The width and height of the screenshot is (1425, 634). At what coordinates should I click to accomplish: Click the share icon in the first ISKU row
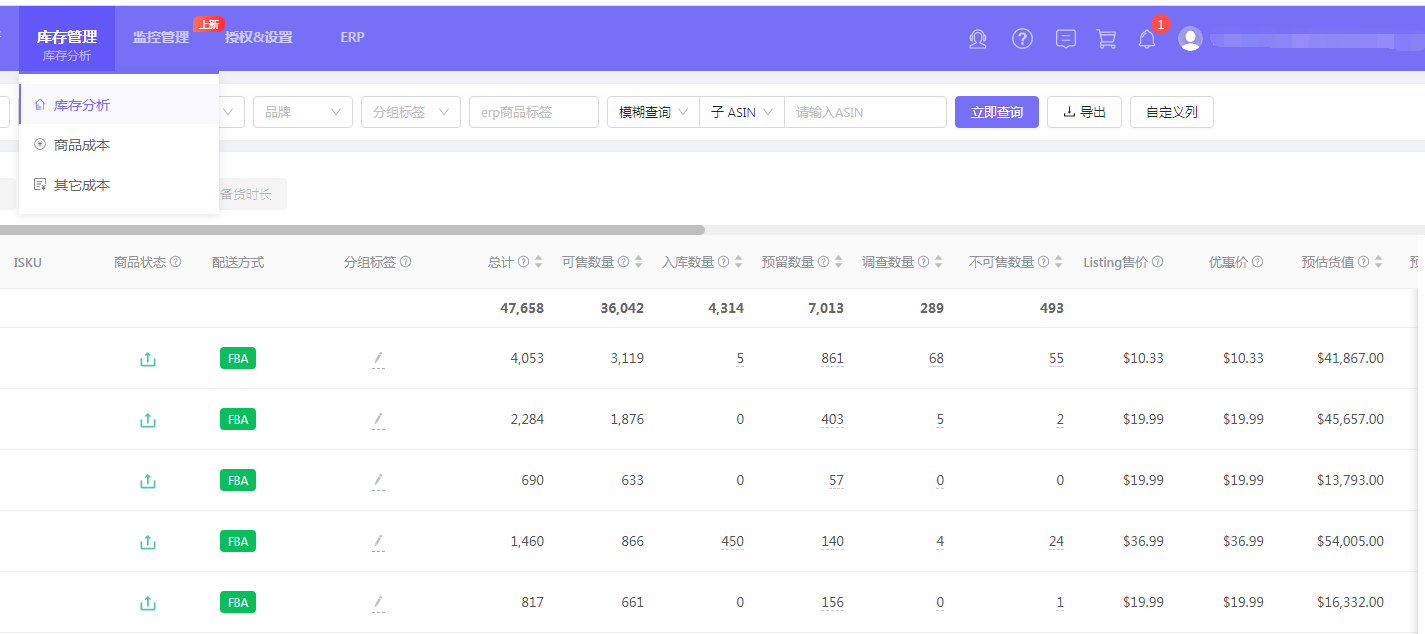click(147, 358)
